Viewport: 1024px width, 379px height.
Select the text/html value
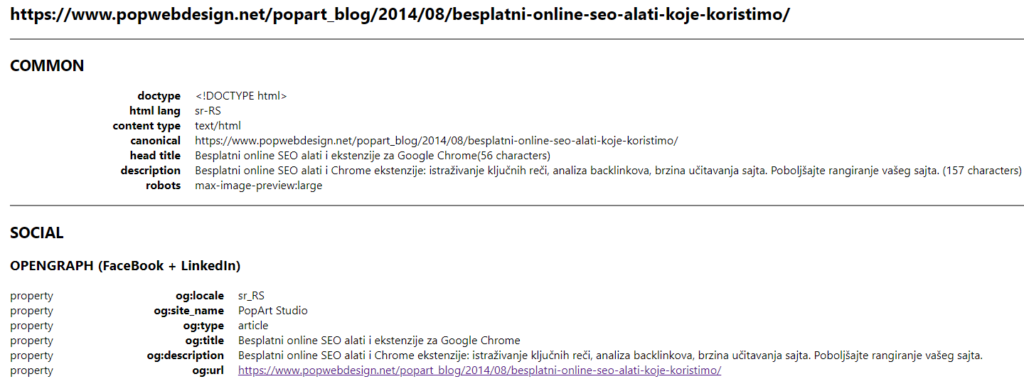(218, 126)
